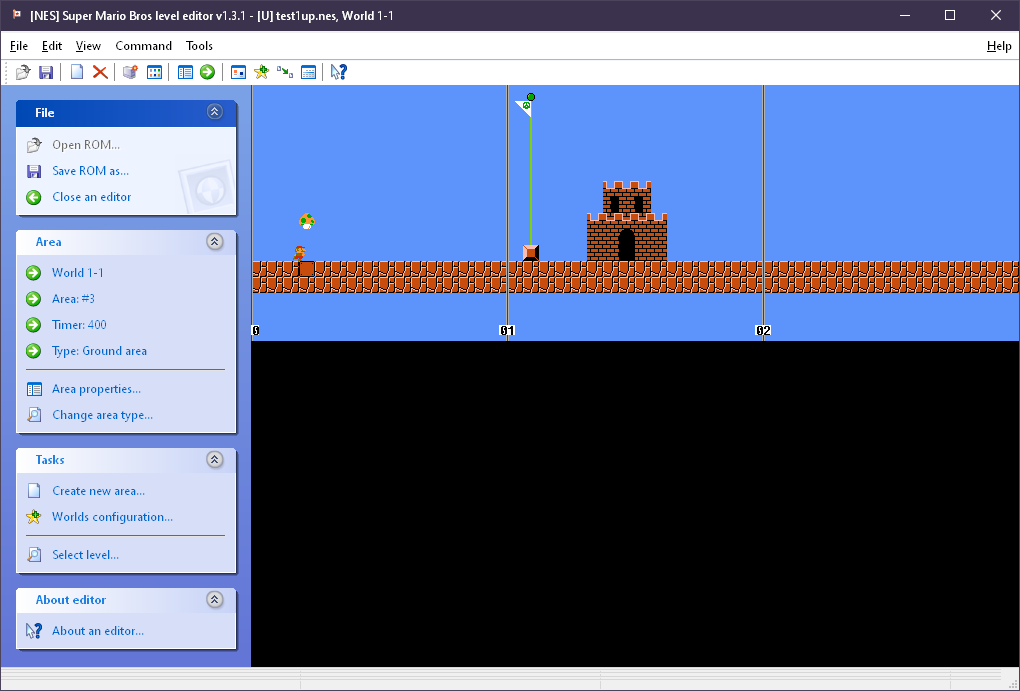Viewport: 1020px width, 691px height.
Task: Click the page marker labeled 02
Action: (763, 331)
